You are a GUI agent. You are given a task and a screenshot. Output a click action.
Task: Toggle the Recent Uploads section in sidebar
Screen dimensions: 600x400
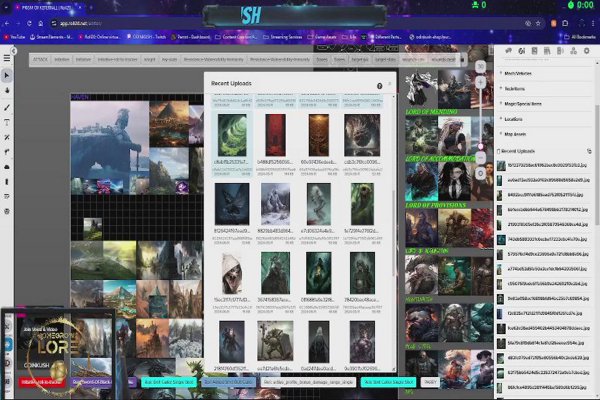[516, 151]
